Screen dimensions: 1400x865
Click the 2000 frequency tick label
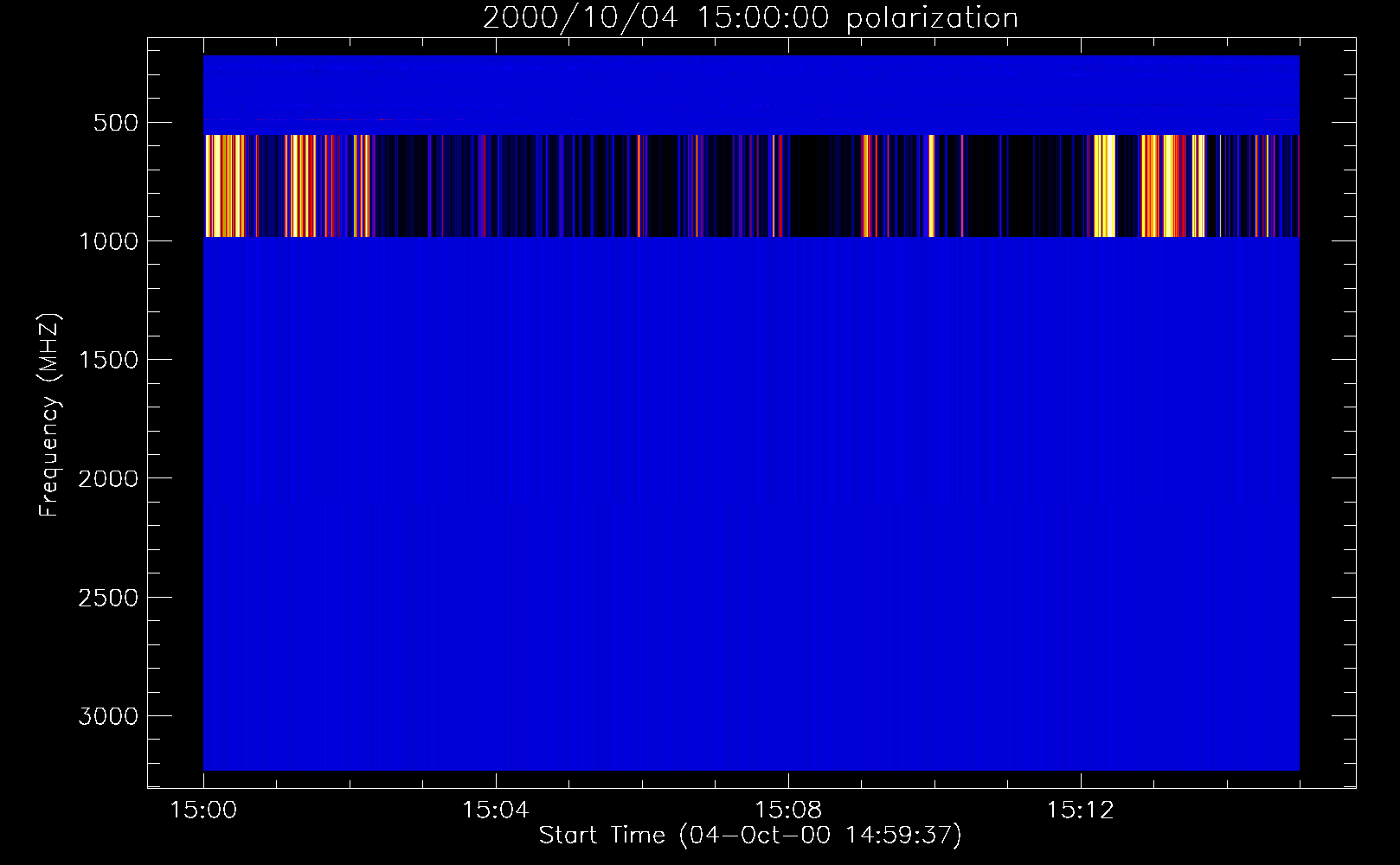coord(108,479)
